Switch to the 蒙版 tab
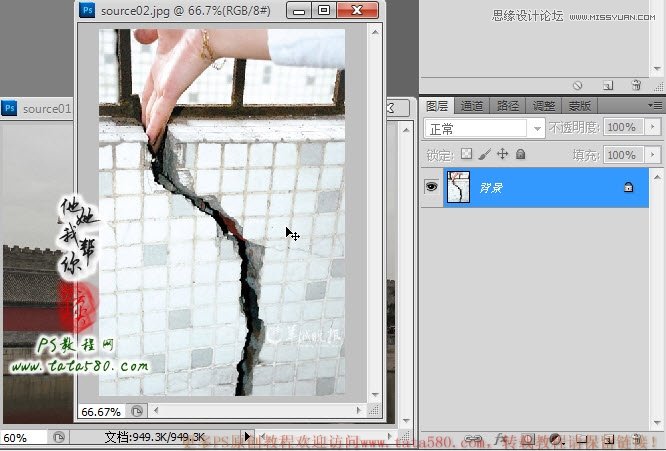Screen dimensions: 666x451 pyautogui.click(x=579, y=106)
